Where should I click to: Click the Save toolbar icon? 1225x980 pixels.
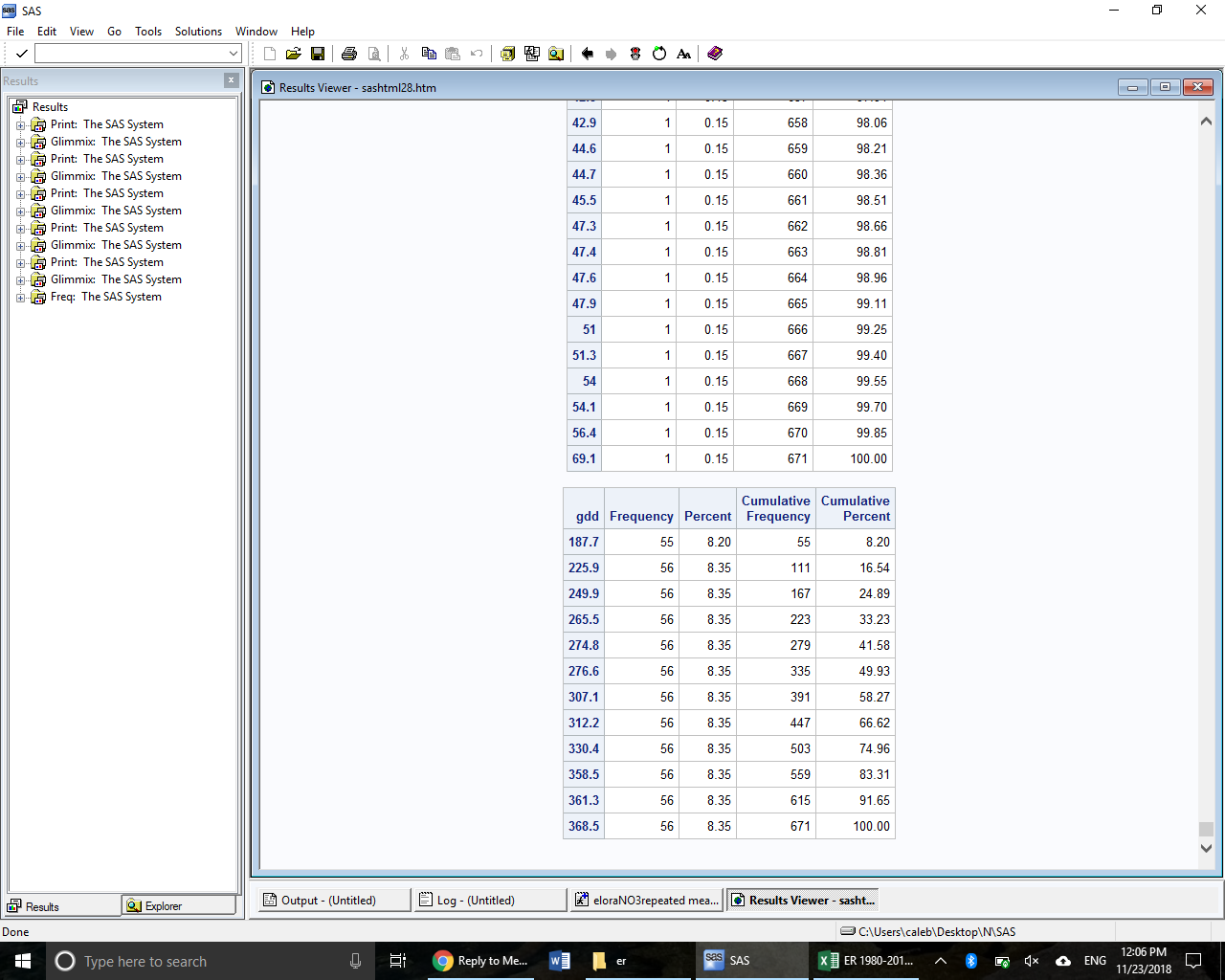(x=318, y=54)
